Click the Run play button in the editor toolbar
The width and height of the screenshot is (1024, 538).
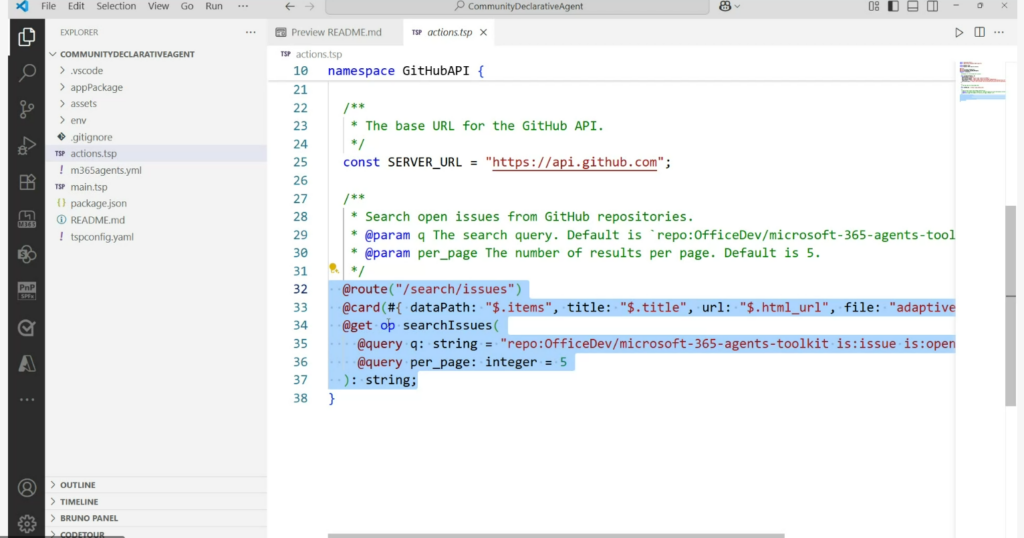(x=959, y=32)
